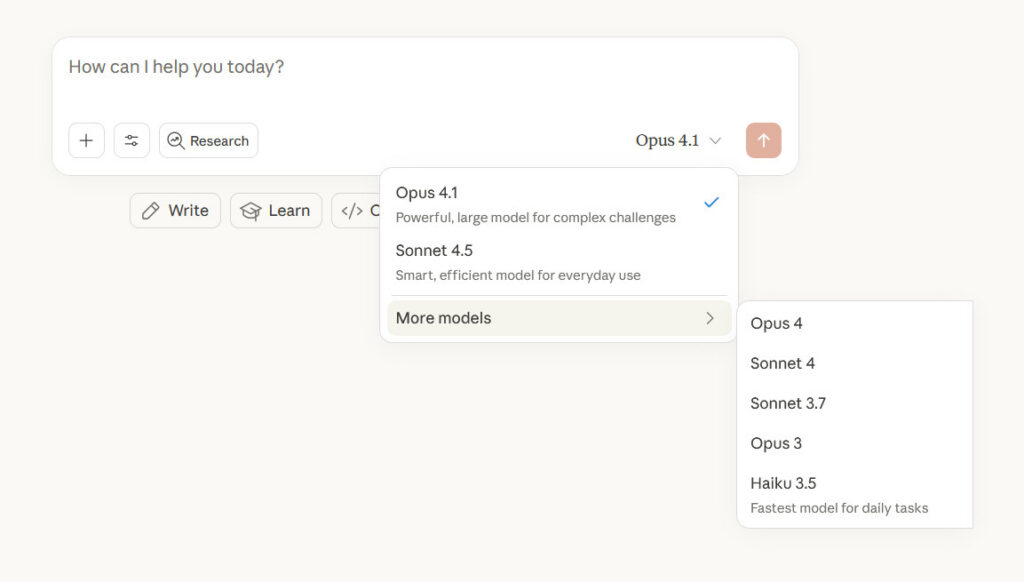Click the graduation cap icon beside Learn
The image size is (1024, 582).
click(x=252, y=210)
